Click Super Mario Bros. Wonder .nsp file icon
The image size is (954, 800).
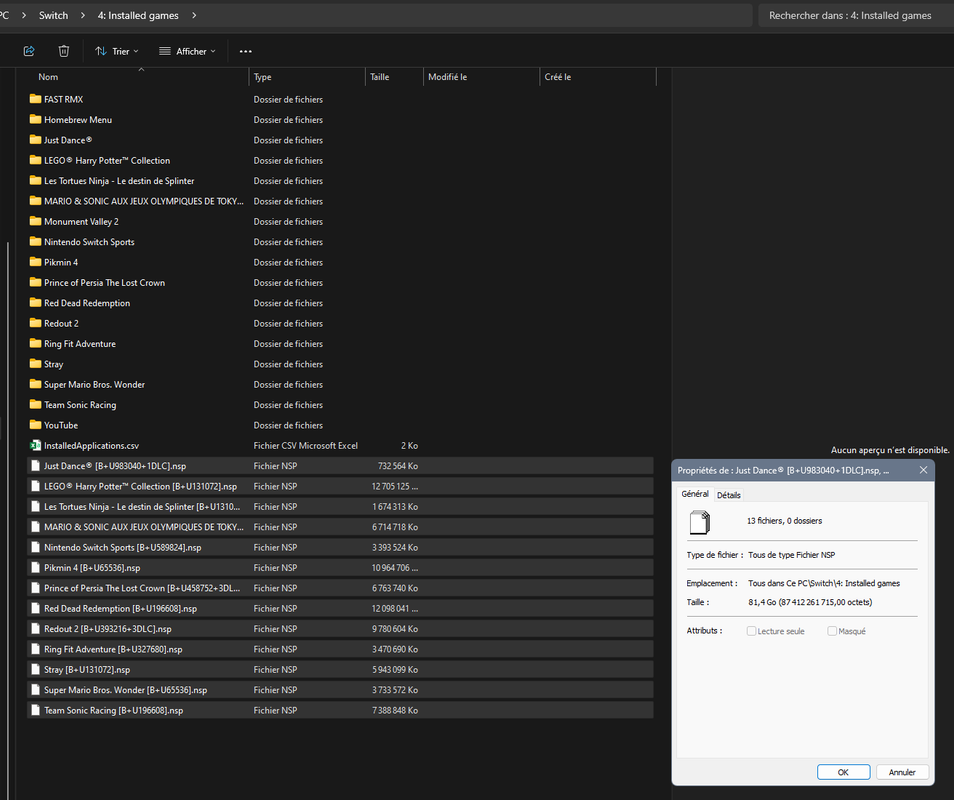point(35,690)
